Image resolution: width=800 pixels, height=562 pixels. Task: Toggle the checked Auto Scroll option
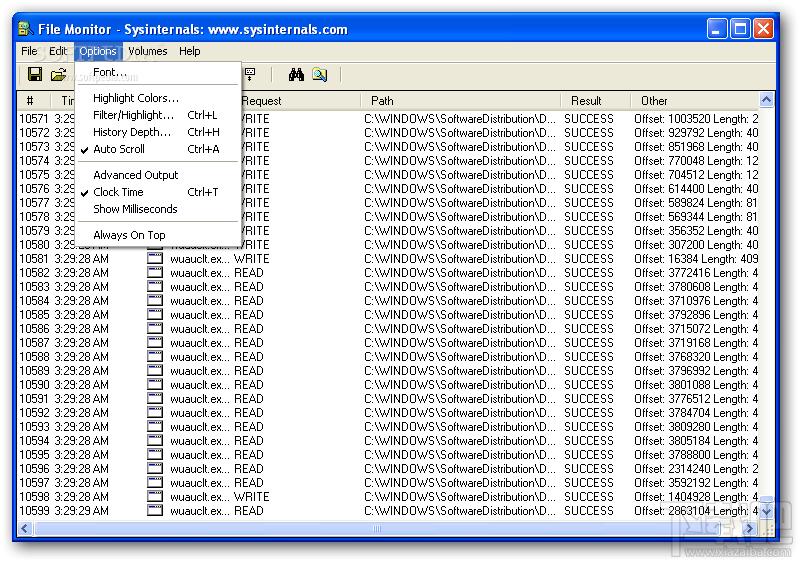point(158,149)
